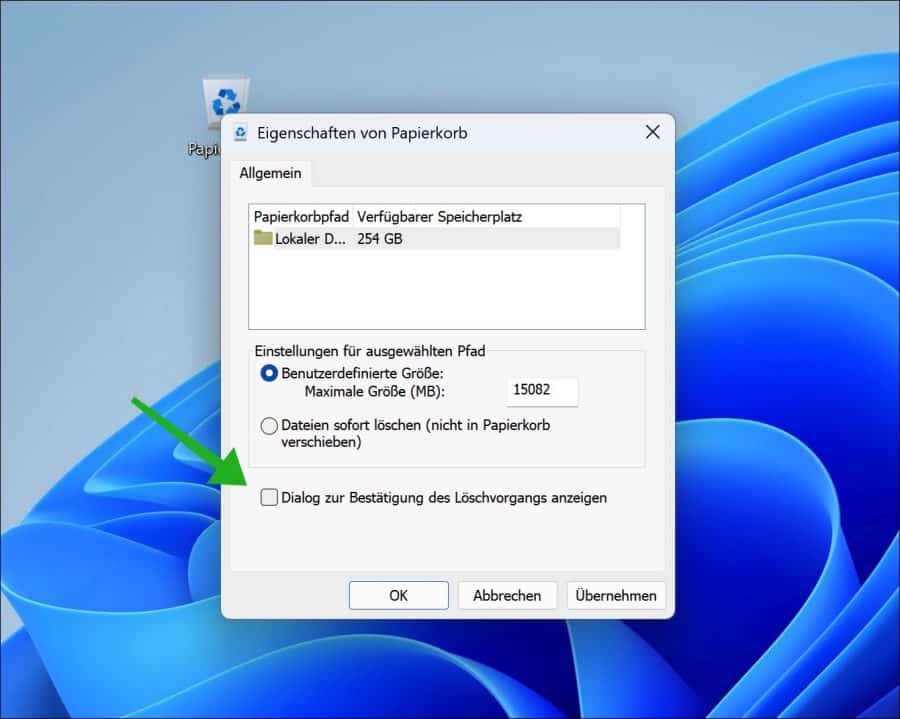Open the Papierkorb desktop icon
The image size is (900, 719).
pos(227,100)
